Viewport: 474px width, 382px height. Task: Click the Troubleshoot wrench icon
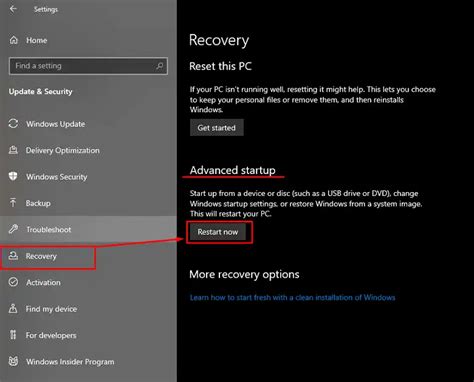13,229
